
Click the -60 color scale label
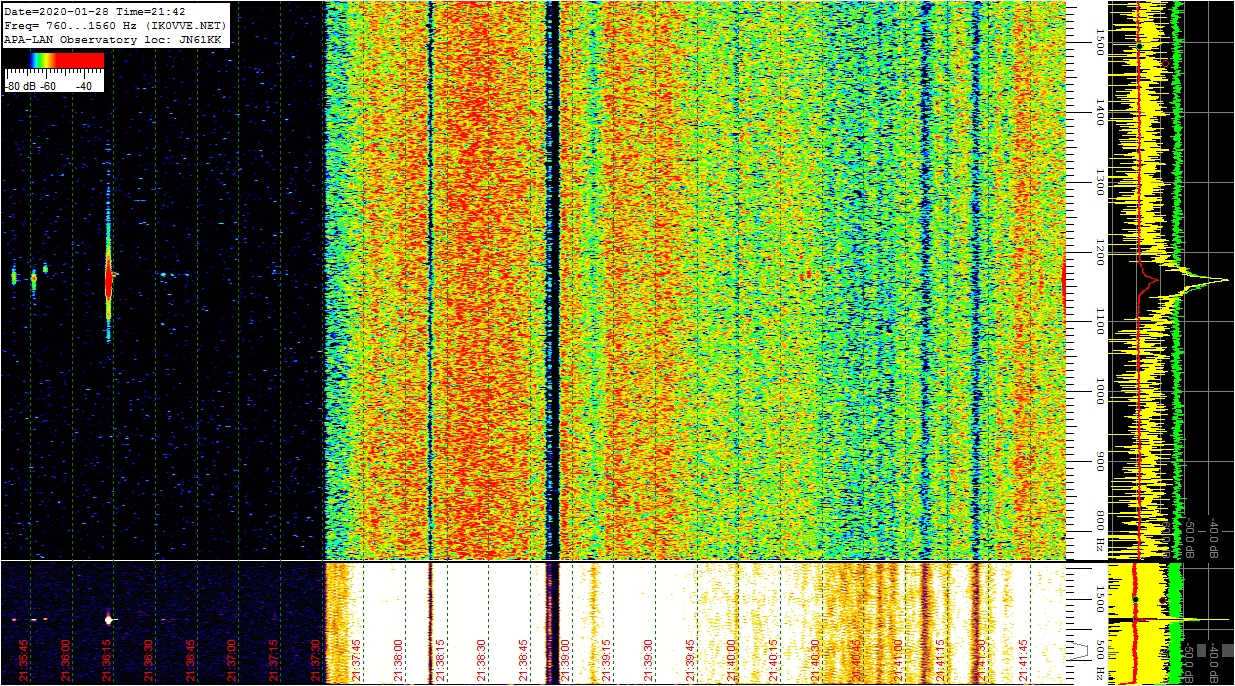coord(48,86)
